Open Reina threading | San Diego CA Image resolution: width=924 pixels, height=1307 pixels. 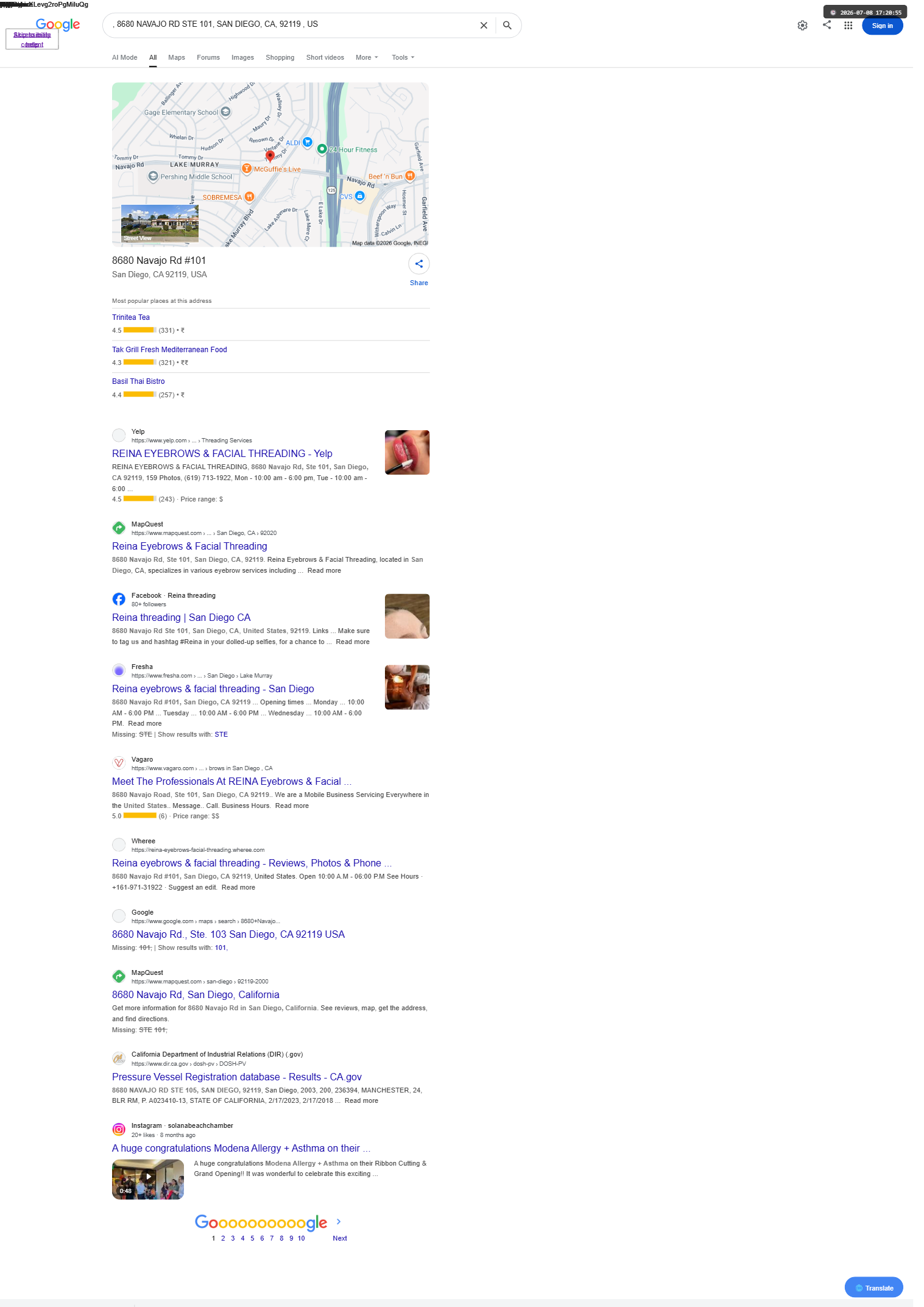pyautogui.click(x=182, y=617)
